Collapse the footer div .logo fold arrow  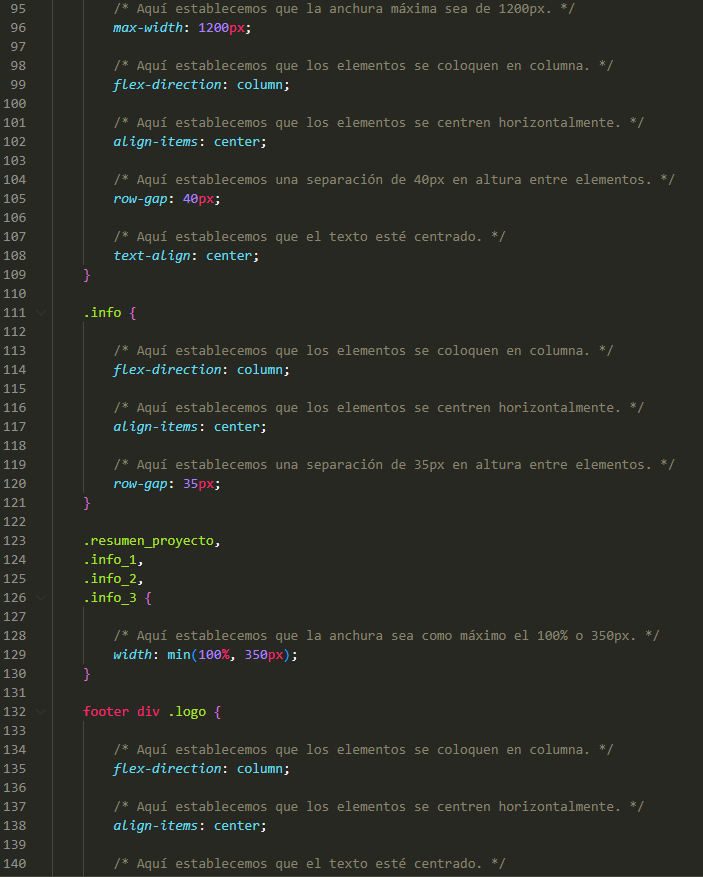click(41, 712)
